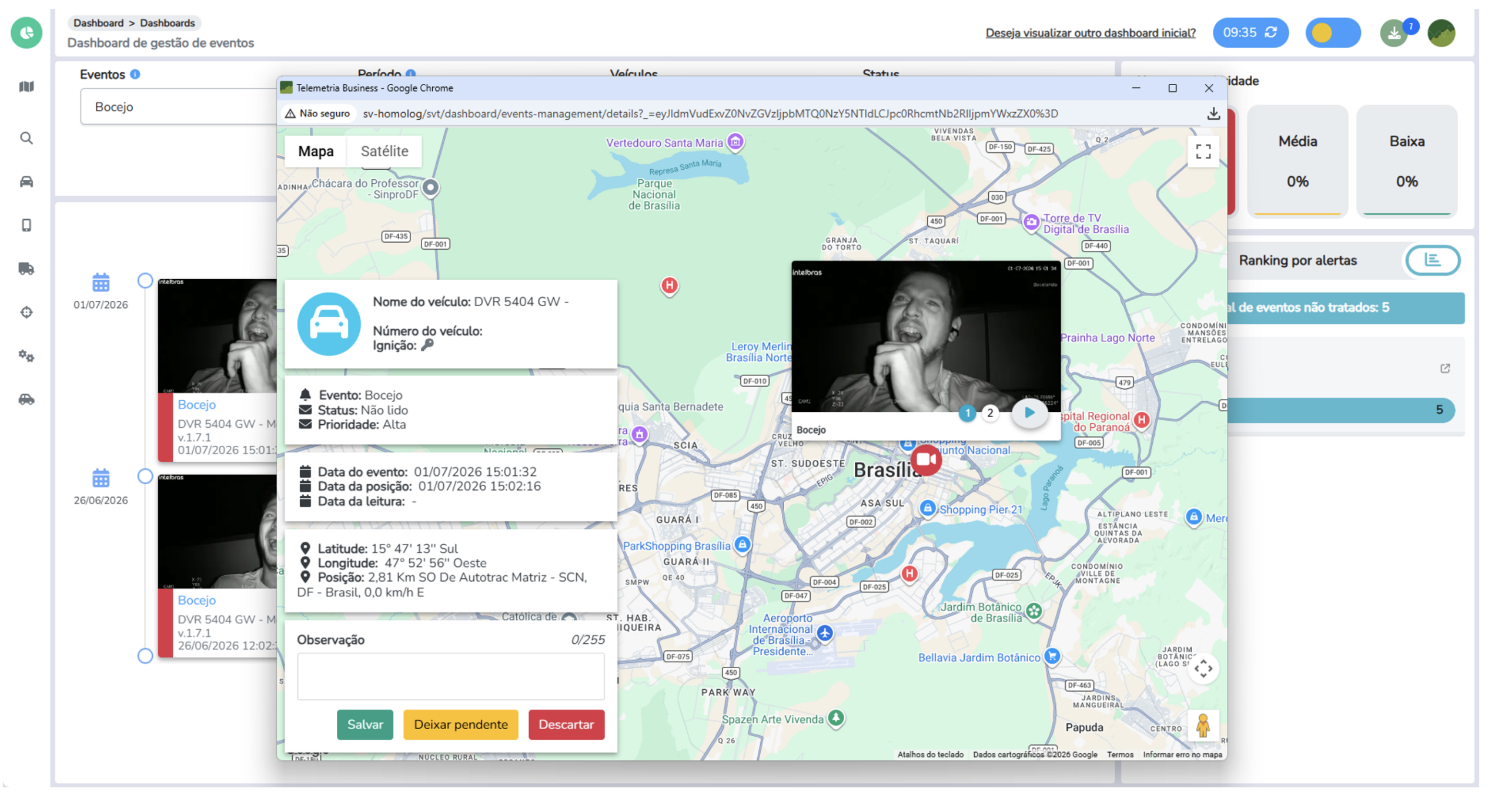
Task: Toggle the light/dark theme switch
Action: (1332, 33)
